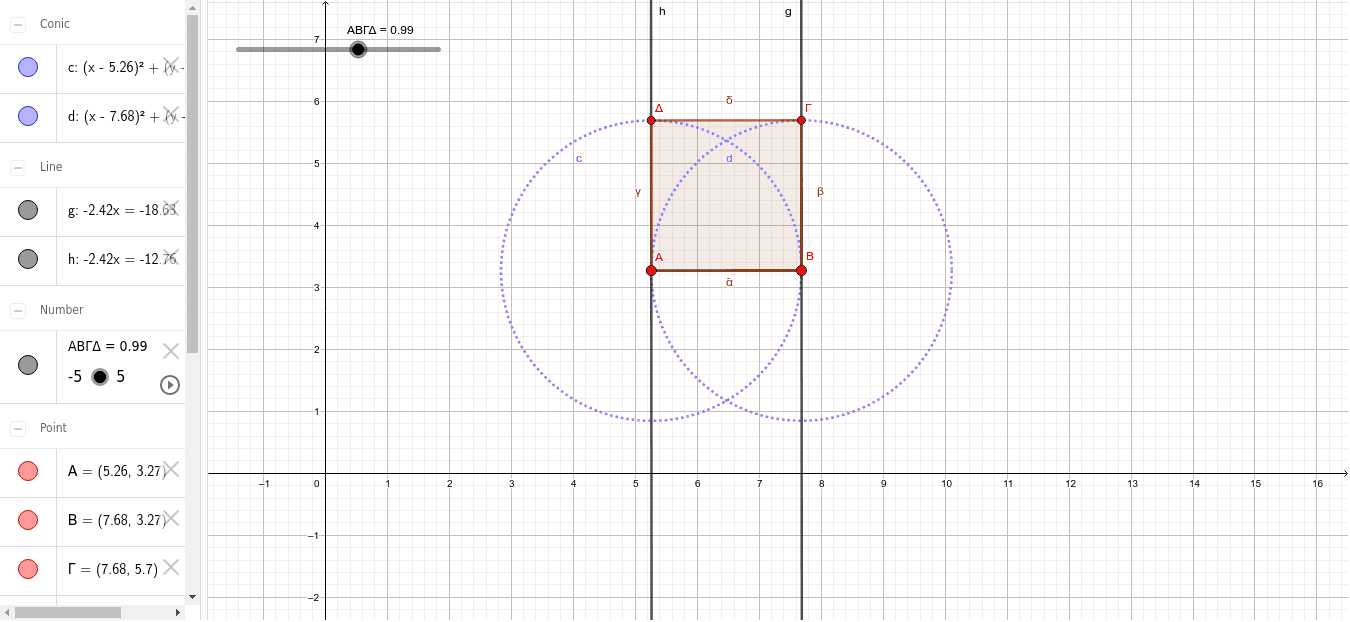
Task: Click the side label γ of the square
Action: (638, 191)
